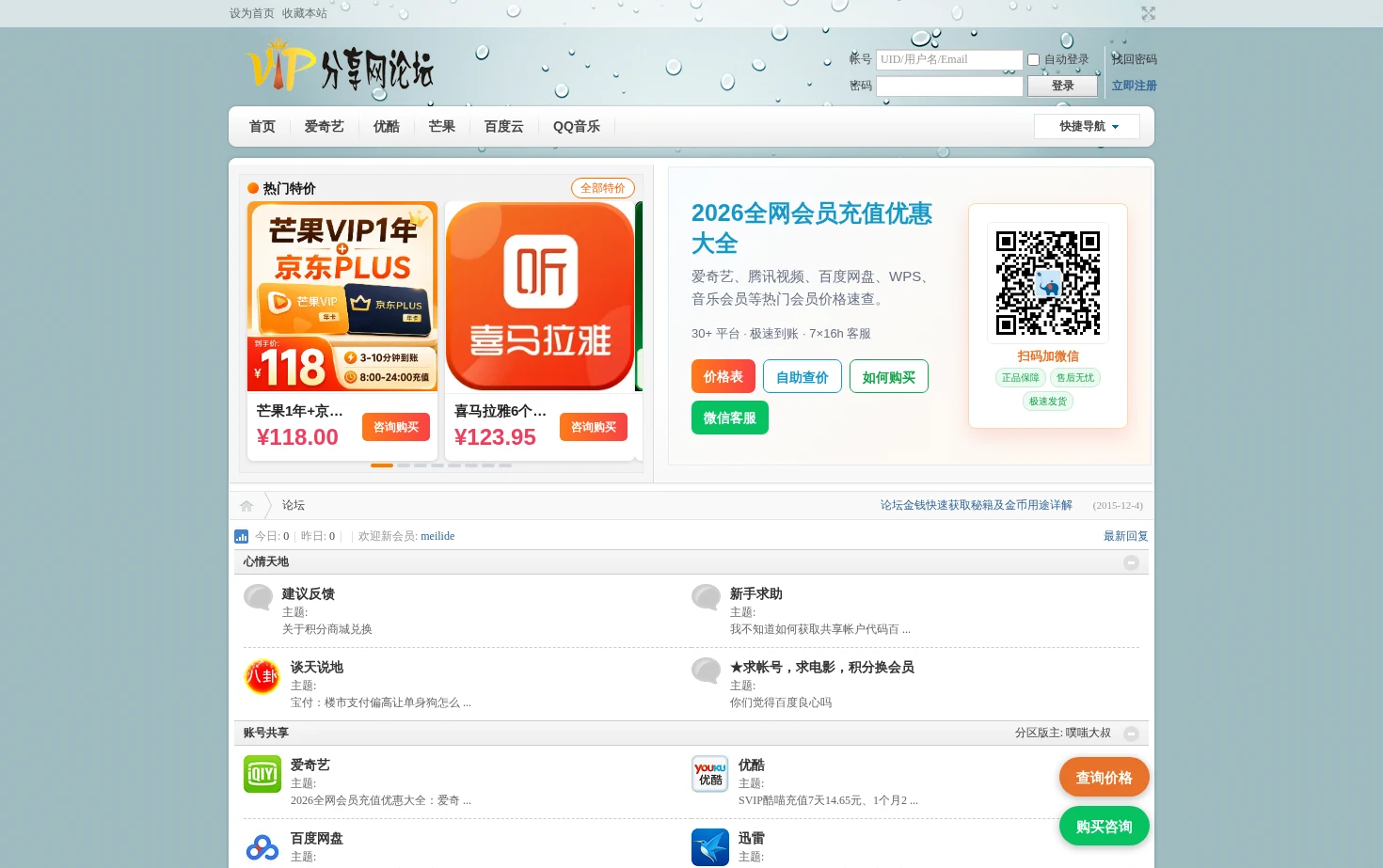Image resolution: width=1383 pixels, height=868 pixels.
Task: Open new member meilide's profile
Action: tap(437, 536)
